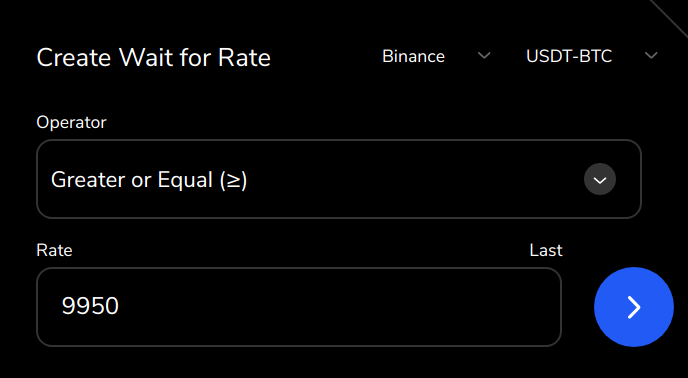Screen dimensions: 688x378
Task: Click the diagonal line at top-right corner
Action: pyautogui.click(x=669, y=18)
